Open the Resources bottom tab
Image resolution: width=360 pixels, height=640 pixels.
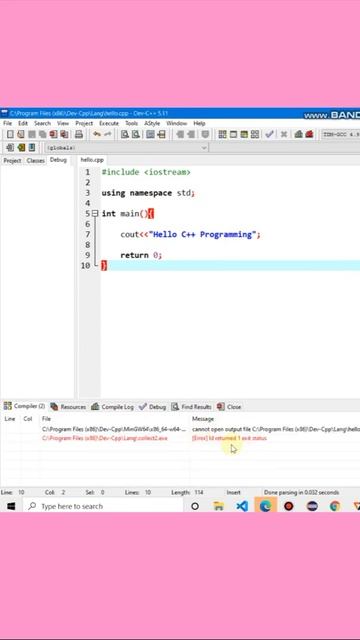68,407
